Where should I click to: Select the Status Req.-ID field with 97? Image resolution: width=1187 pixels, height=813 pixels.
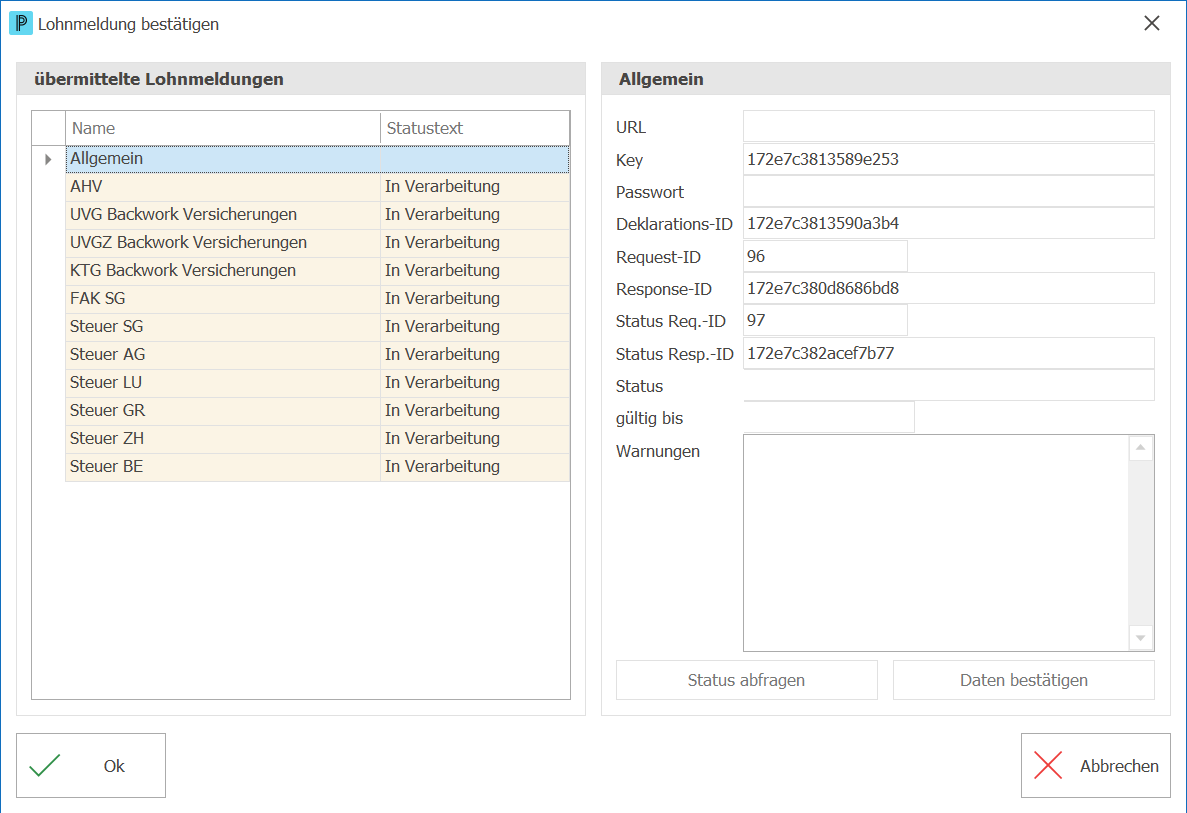(825, 320)
